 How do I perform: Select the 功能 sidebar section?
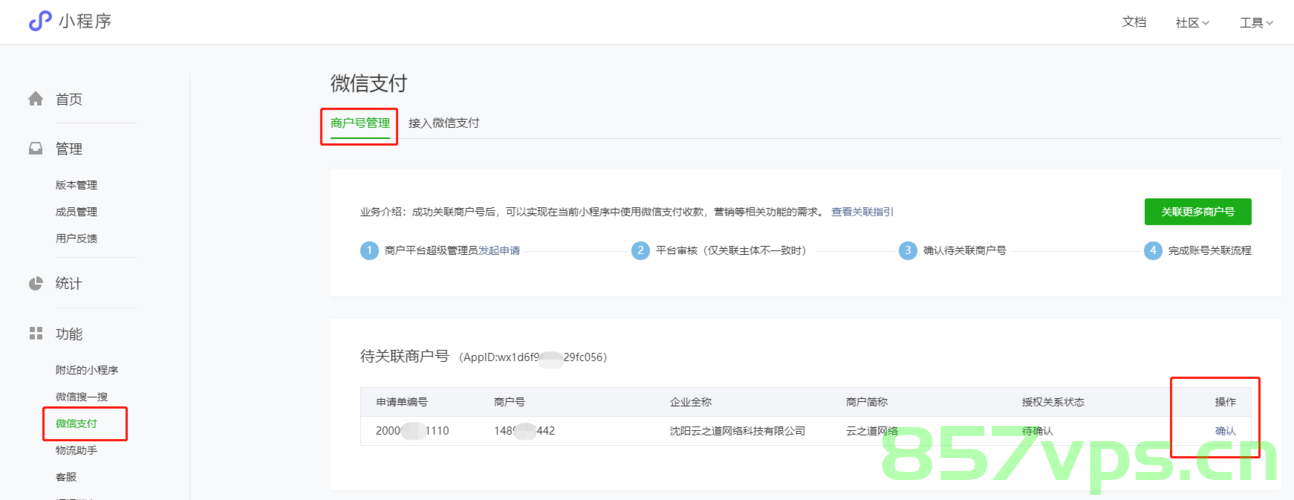point(69,333)
